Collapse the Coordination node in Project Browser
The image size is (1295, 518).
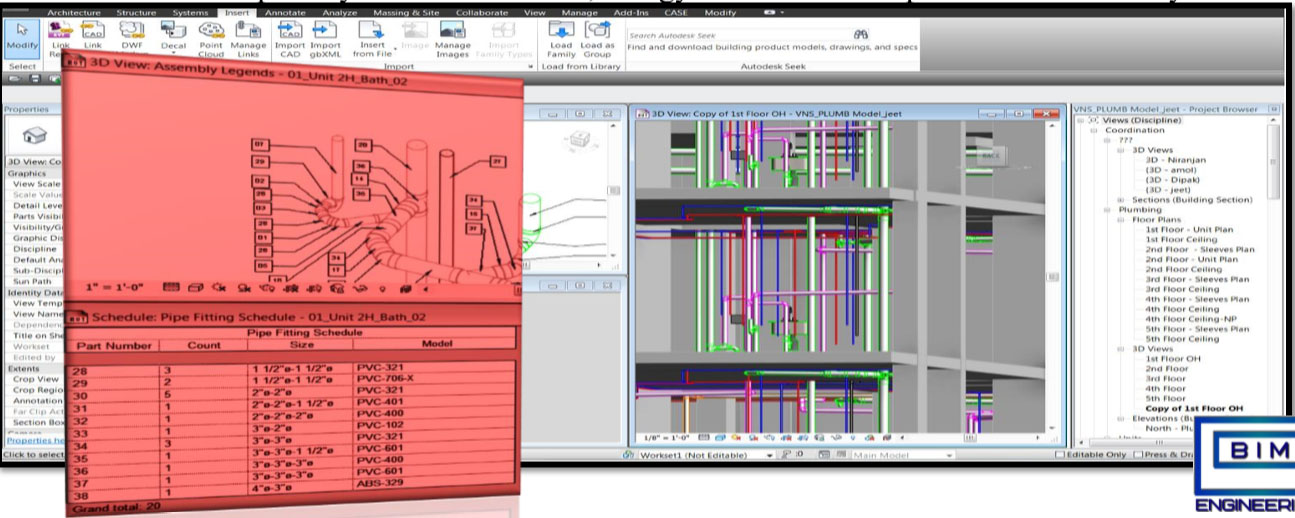click(x=1094, y=130)
